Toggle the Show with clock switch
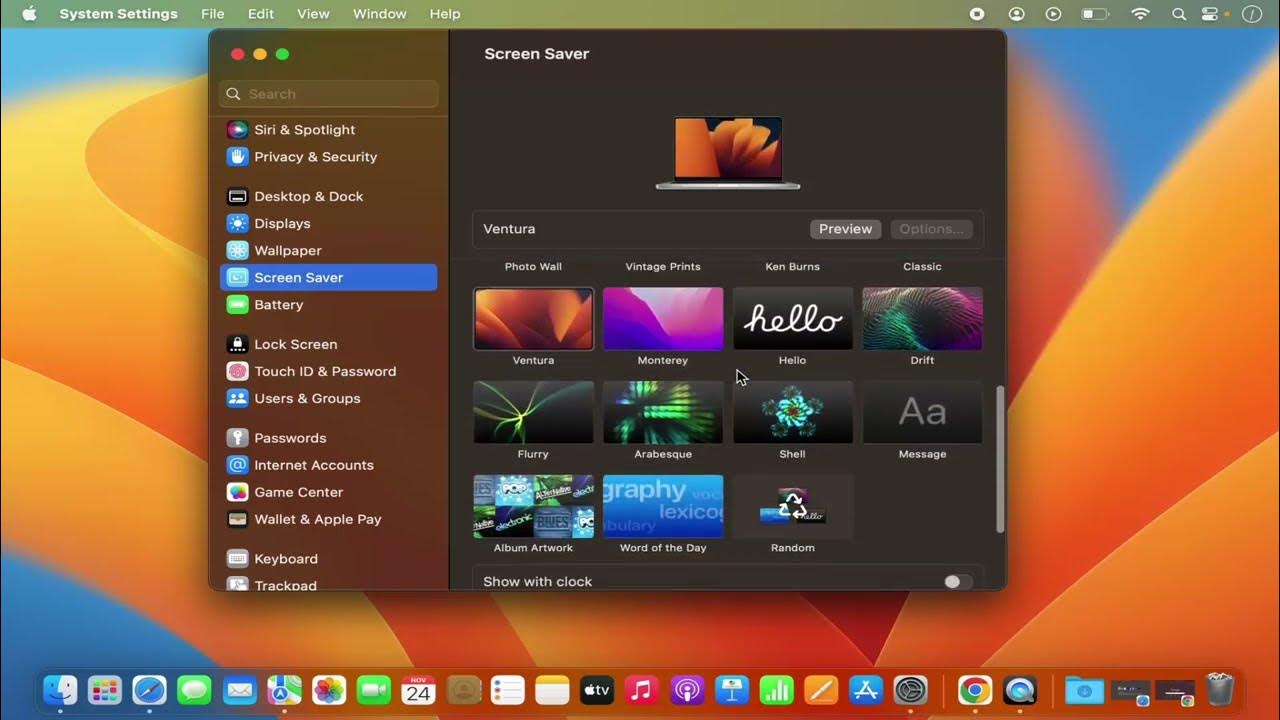 (x=957, y=582)
